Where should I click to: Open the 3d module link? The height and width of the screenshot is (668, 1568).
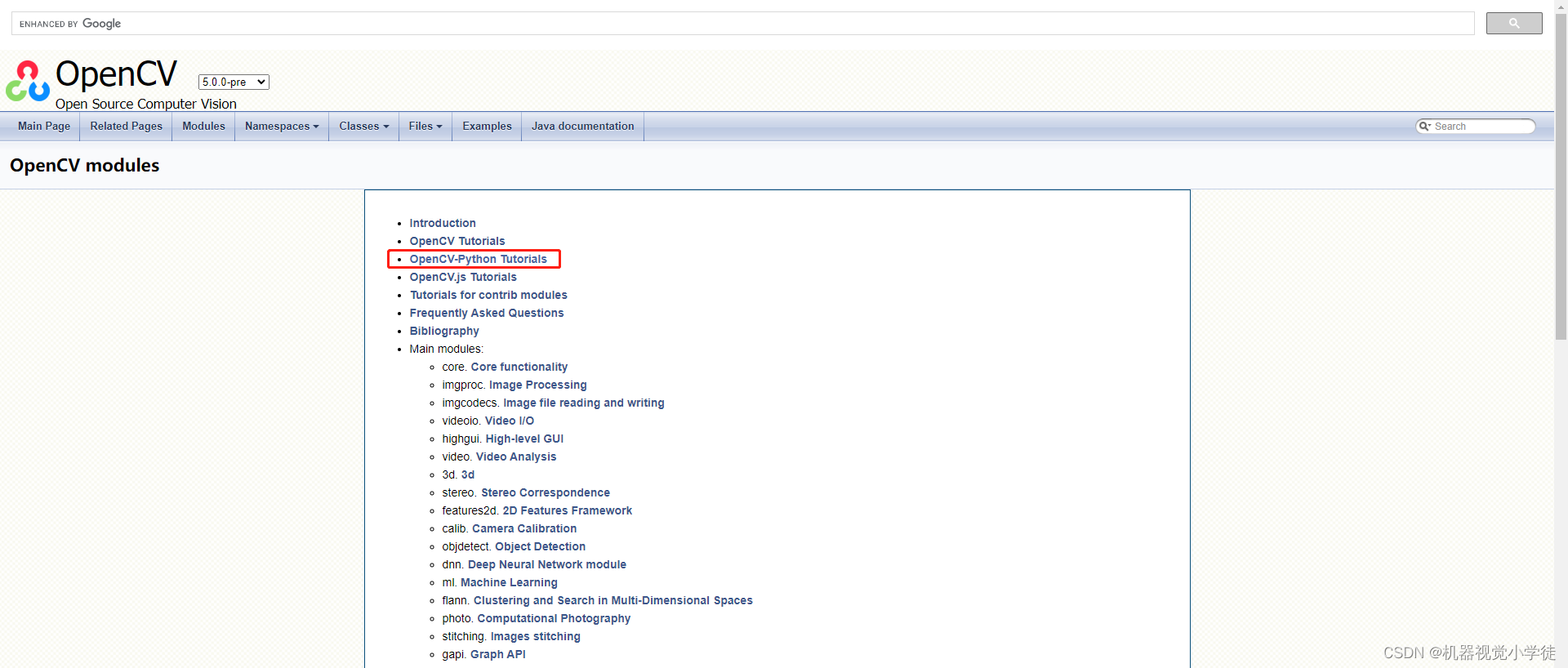click(x=468, y=474)
